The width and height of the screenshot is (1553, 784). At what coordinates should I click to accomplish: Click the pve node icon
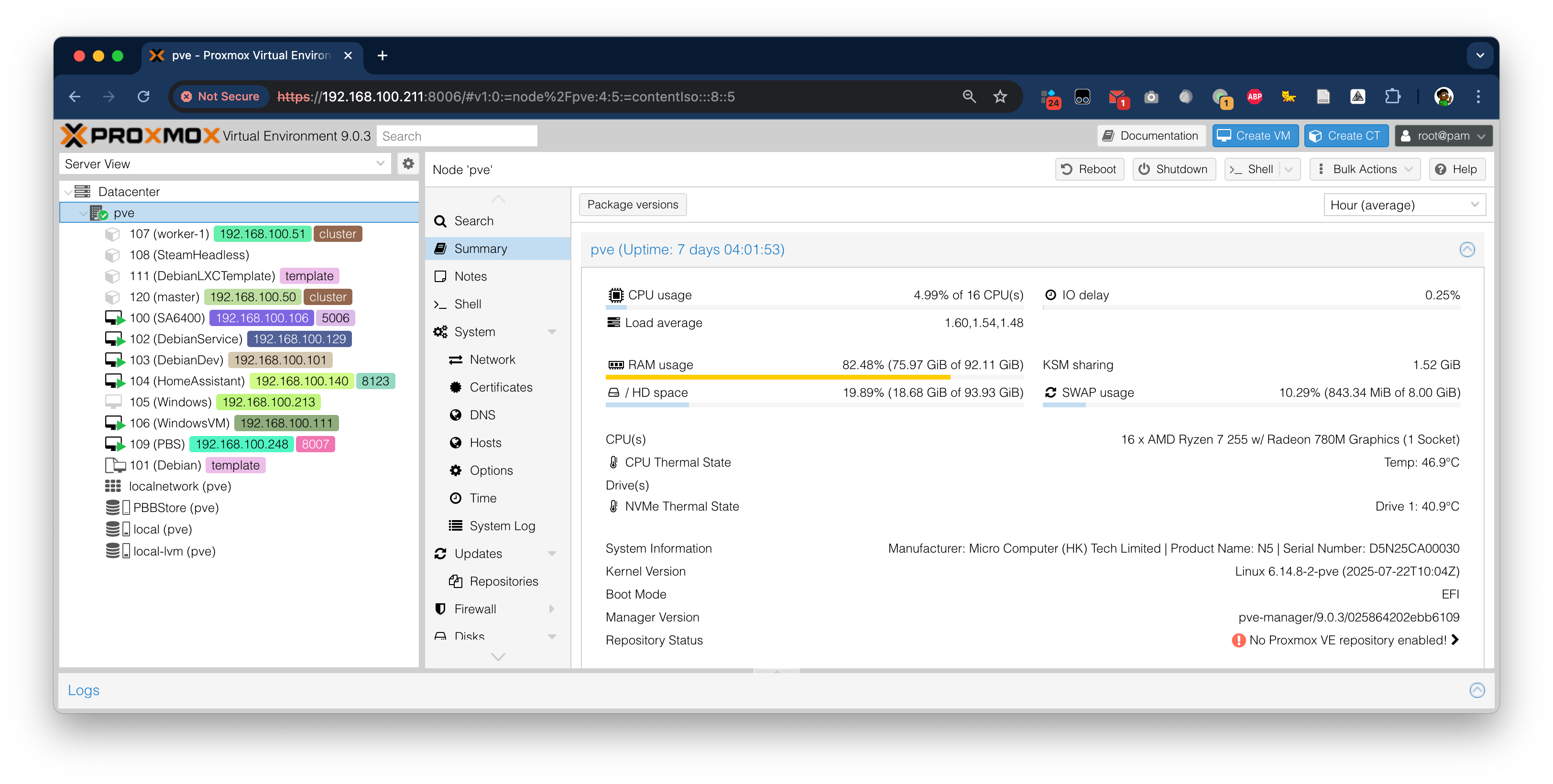click(x=98, y=213)
